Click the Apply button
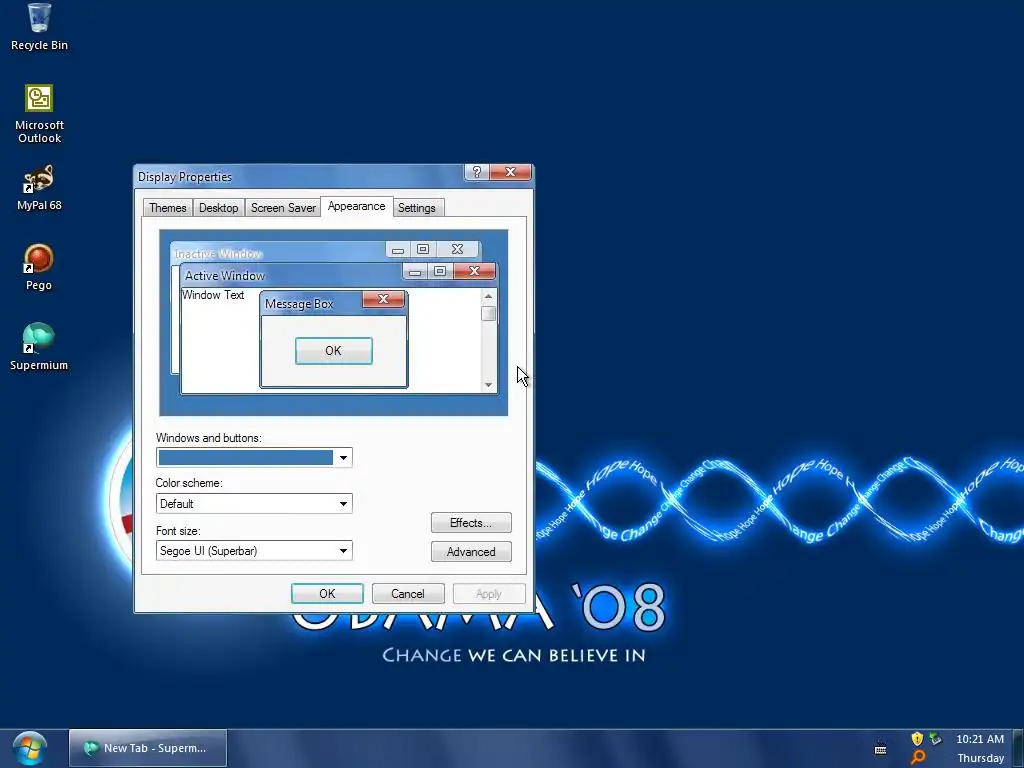Image resolution: width=1024 pixels, height=768 pixels. point(489,594)
